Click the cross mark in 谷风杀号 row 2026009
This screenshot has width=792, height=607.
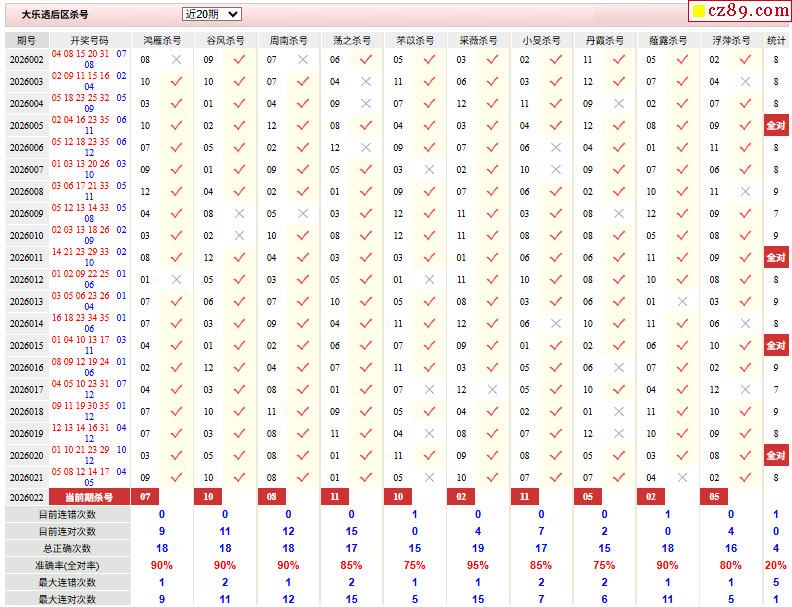[x=239, y=214]
